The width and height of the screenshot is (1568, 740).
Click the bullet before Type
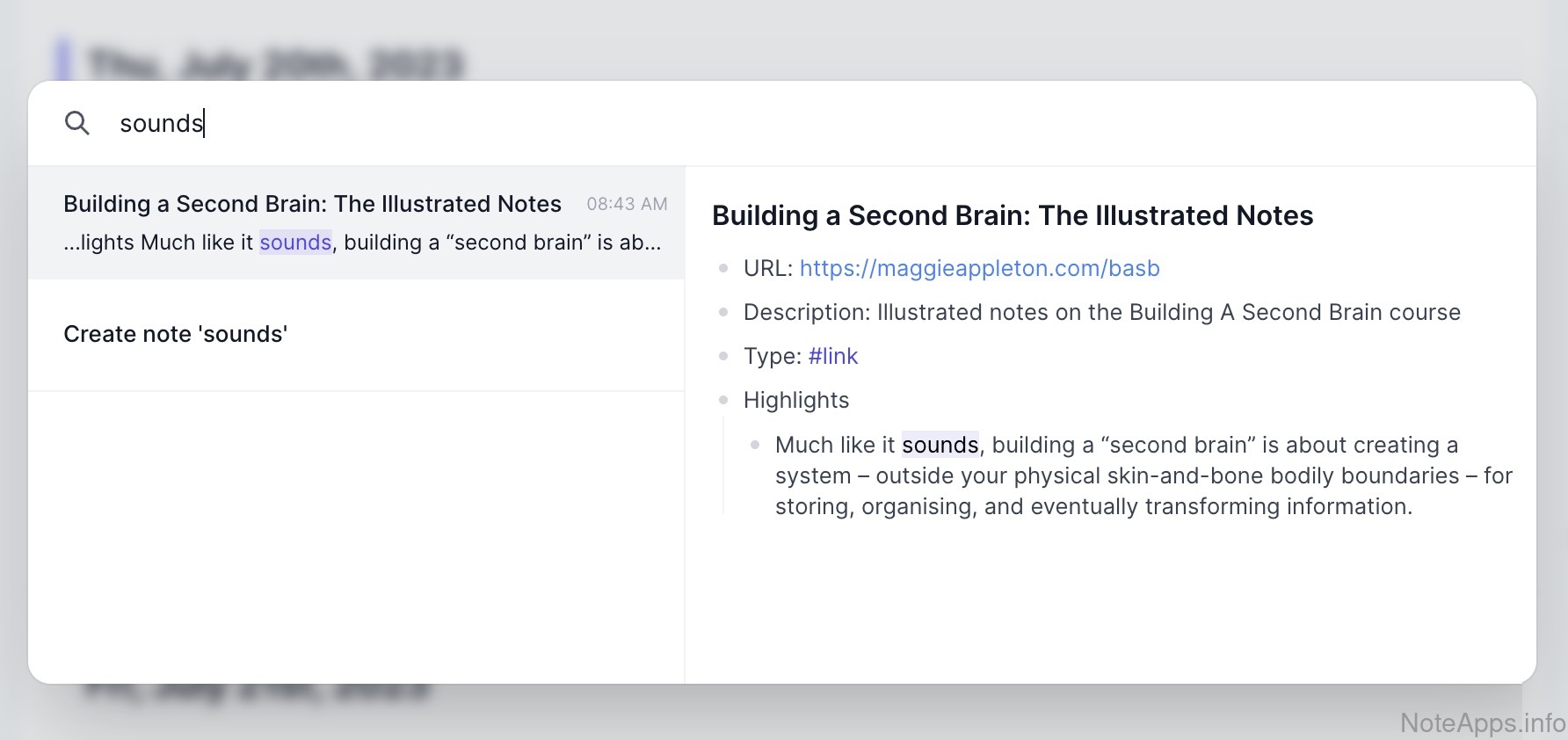[723, 356]
